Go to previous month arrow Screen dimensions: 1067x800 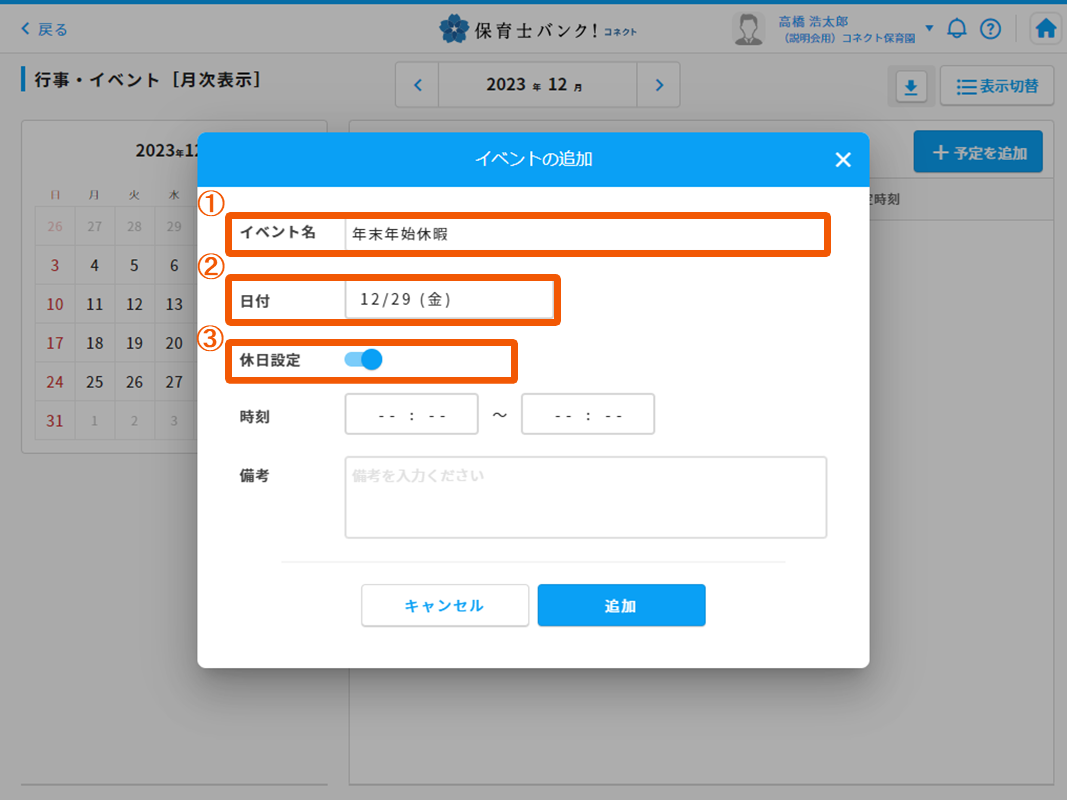418,85
